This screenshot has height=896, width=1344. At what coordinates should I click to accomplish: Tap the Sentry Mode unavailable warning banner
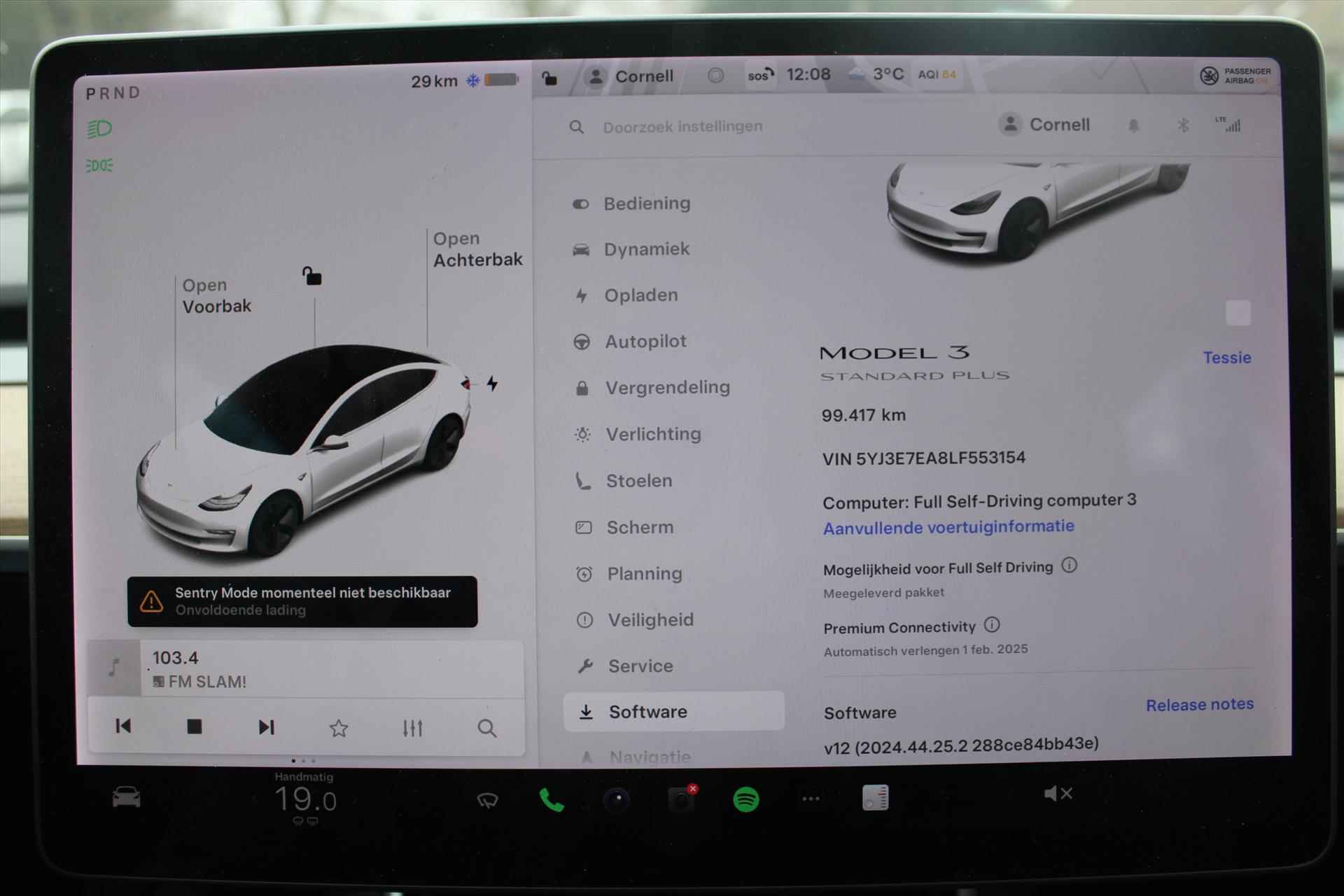pyautogui.click(x=302, y=601)
